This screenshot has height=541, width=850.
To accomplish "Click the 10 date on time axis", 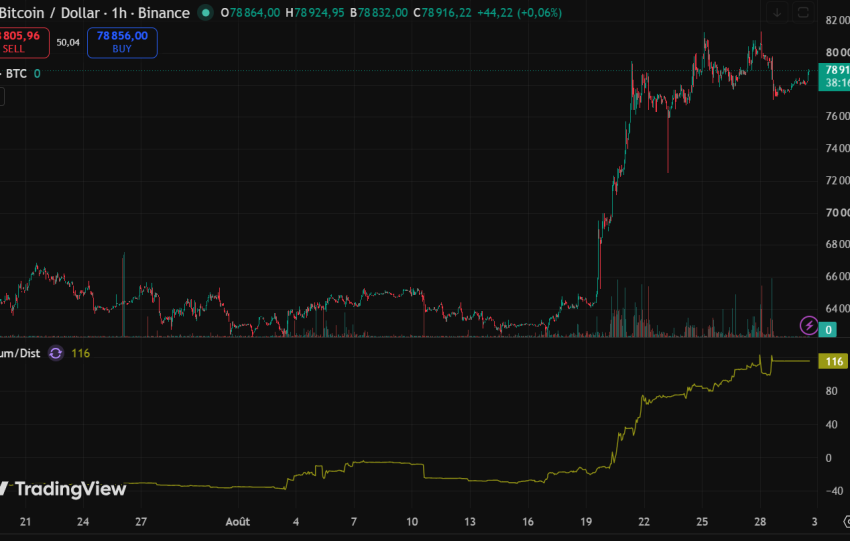I will point(412,521).
